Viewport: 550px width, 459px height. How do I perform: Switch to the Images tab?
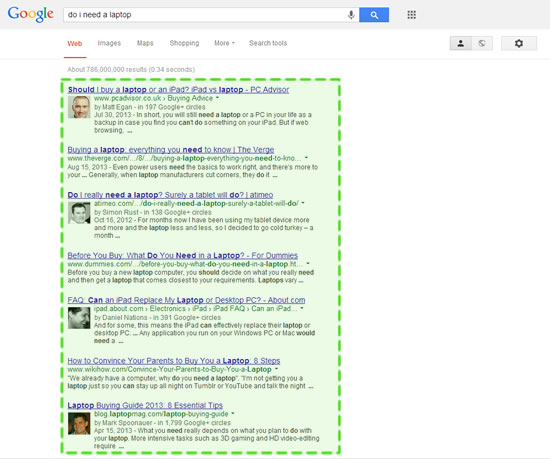109,43
